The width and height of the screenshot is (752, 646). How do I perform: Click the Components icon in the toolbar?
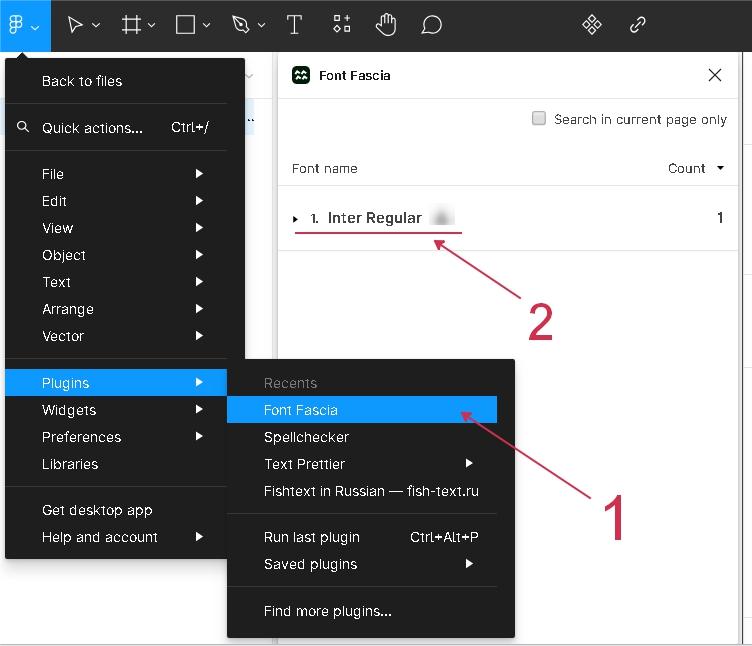[592, 25]
